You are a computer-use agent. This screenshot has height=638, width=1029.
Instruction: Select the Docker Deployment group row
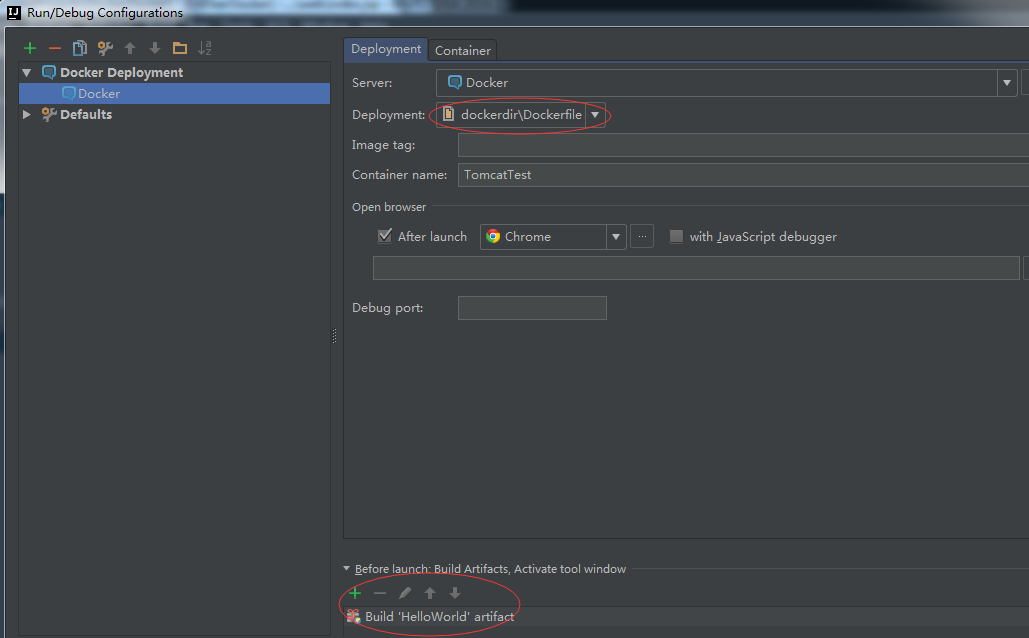(x=175, y=72)
